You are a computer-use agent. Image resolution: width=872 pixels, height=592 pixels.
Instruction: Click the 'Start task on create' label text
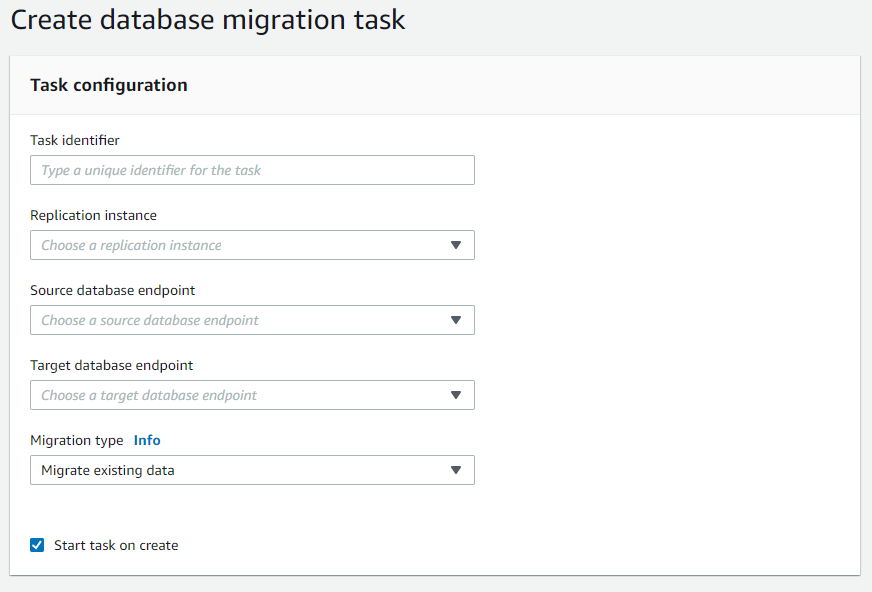tap(116, 545)
